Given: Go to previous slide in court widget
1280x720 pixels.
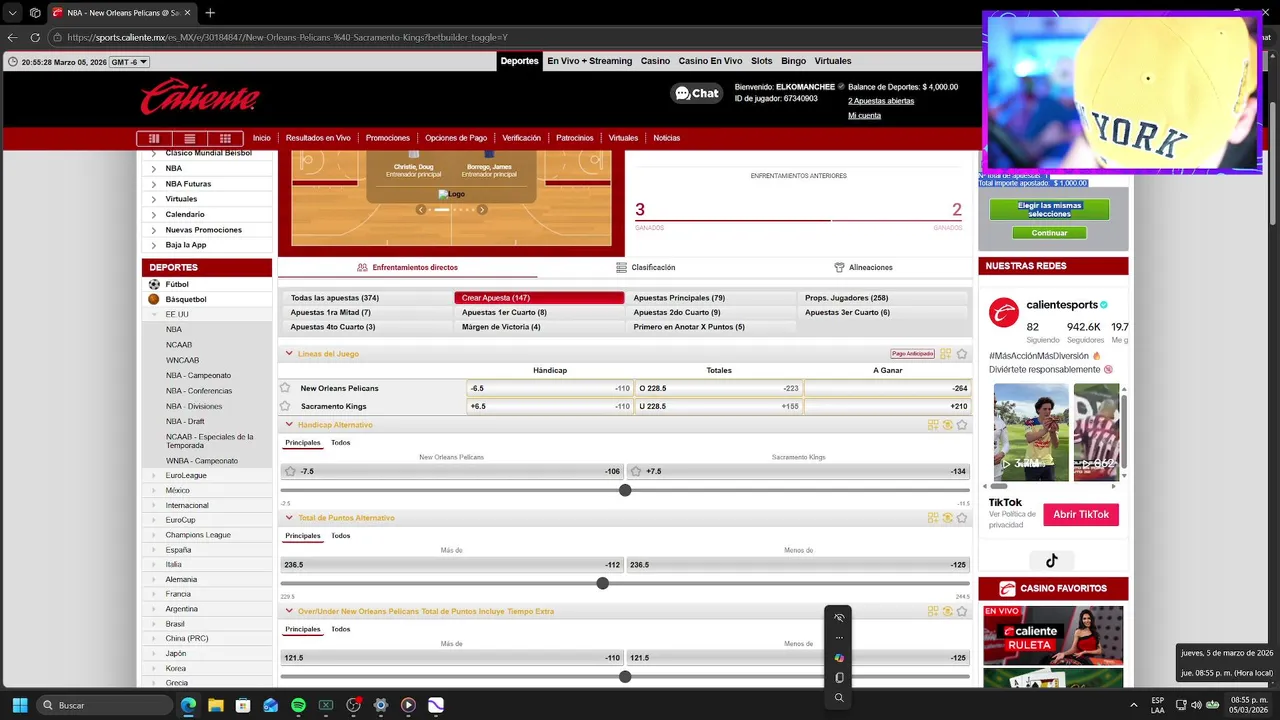Looking at the screenshot, I should tap(421, 210).
